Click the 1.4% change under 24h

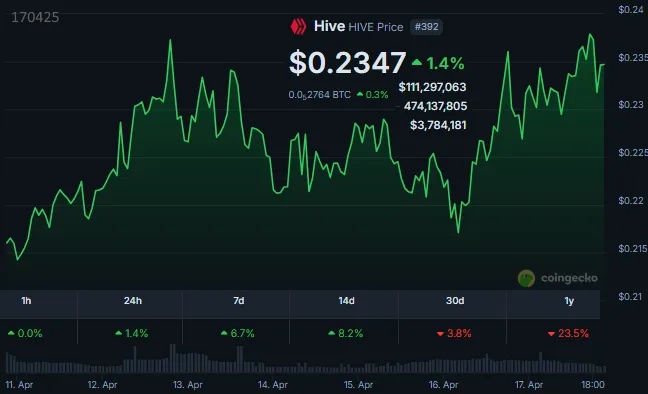tap(131, 333)
